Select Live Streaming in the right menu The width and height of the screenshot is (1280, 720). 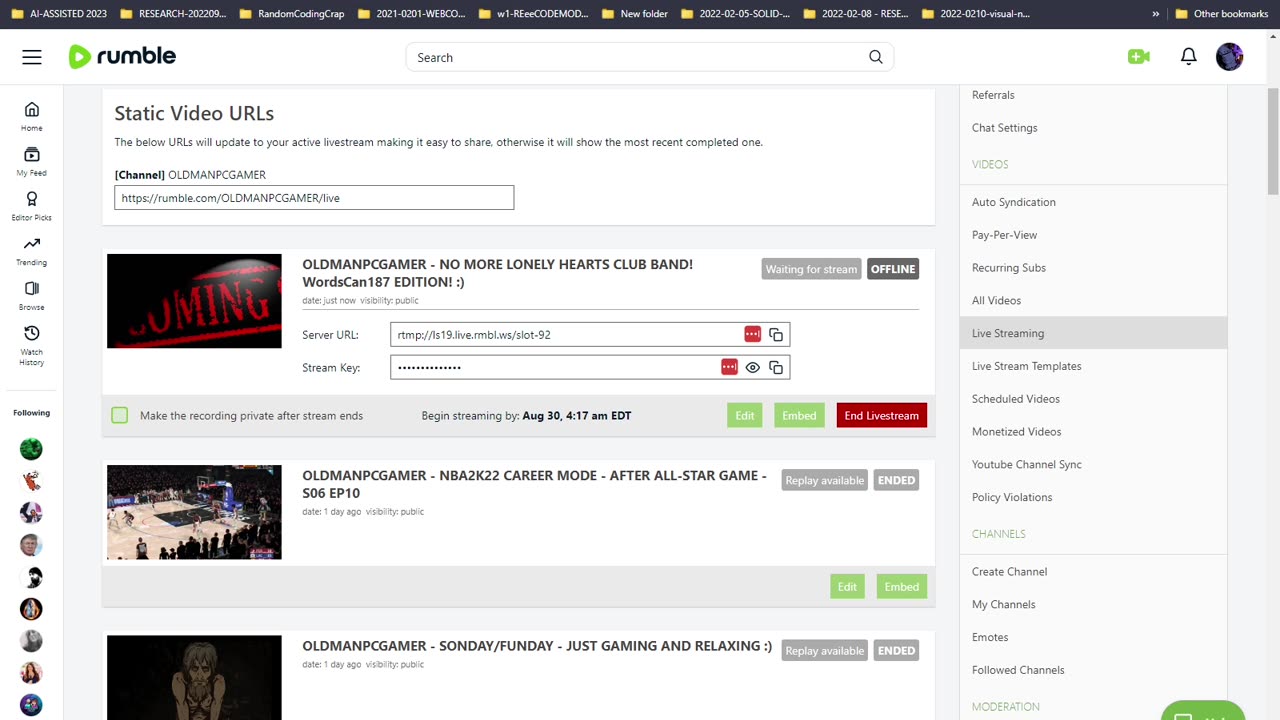[x=1093, y=333]
